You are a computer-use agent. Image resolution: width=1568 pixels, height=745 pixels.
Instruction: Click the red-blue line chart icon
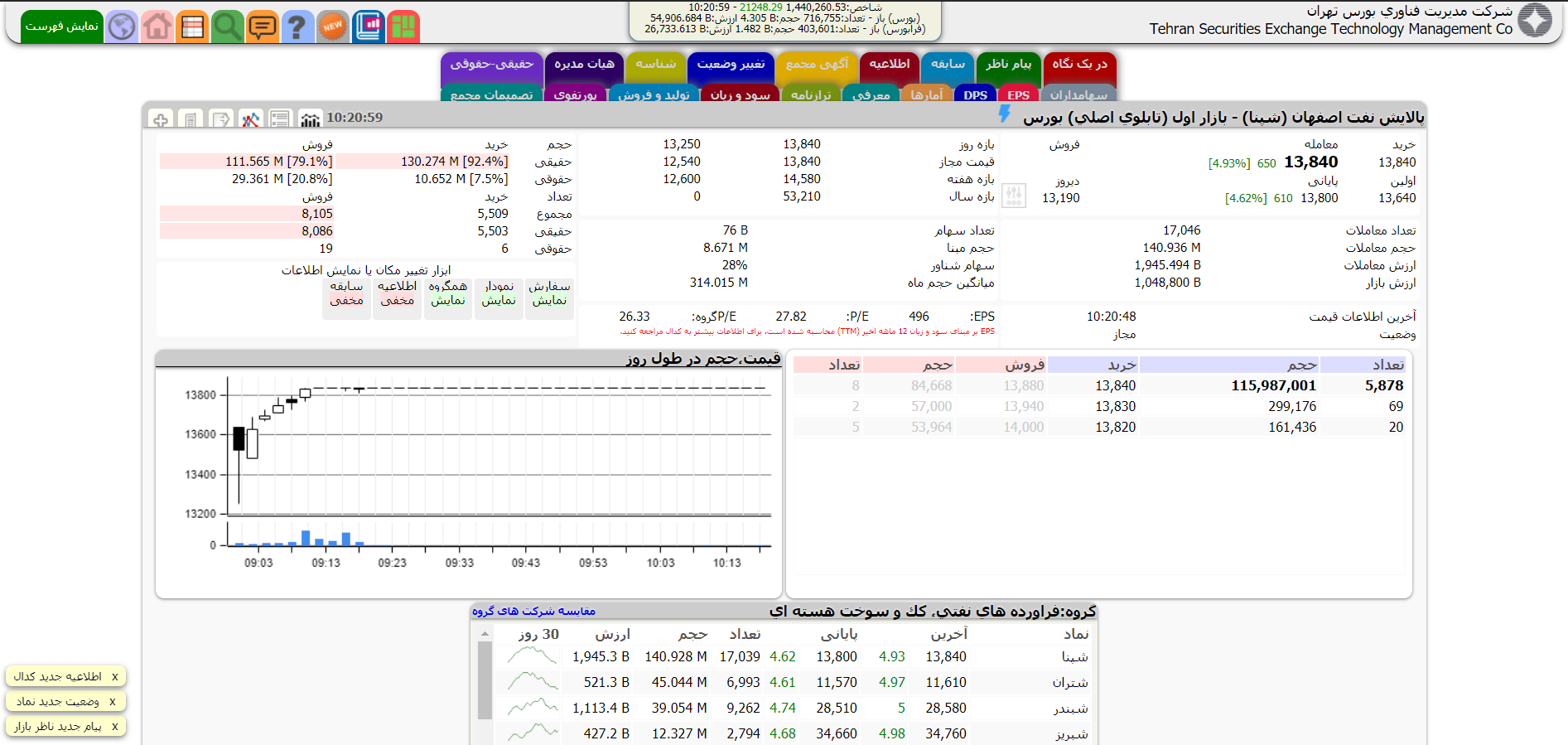pyautogui.click(x=250, y=119)
